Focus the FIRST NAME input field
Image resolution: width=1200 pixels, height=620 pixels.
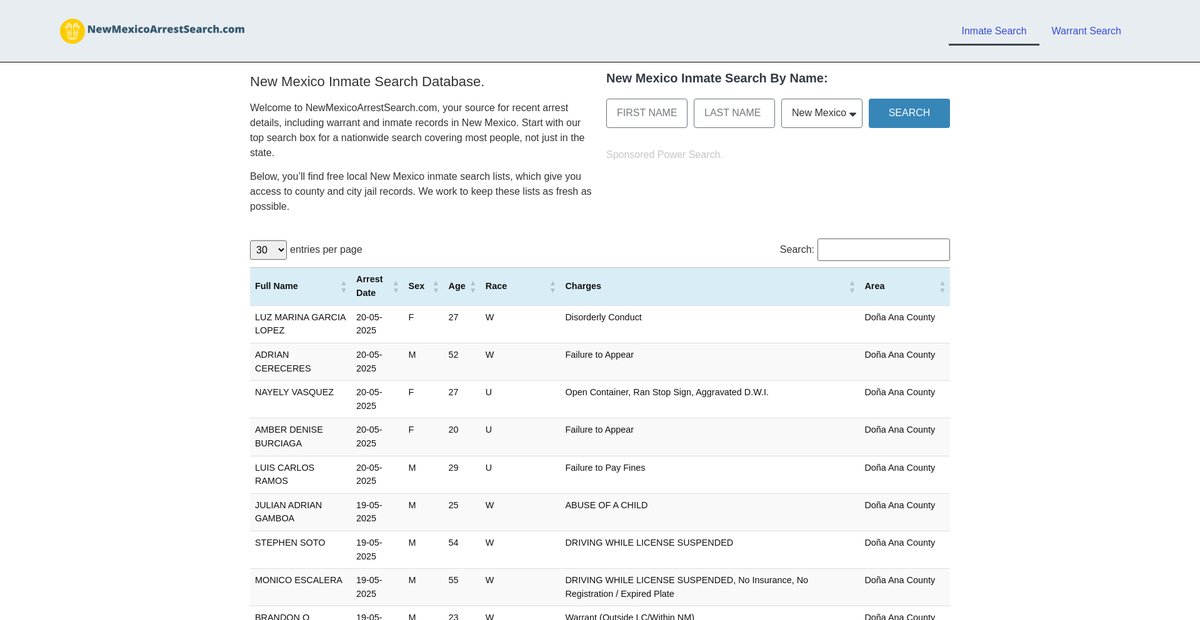tap(646, 113)
